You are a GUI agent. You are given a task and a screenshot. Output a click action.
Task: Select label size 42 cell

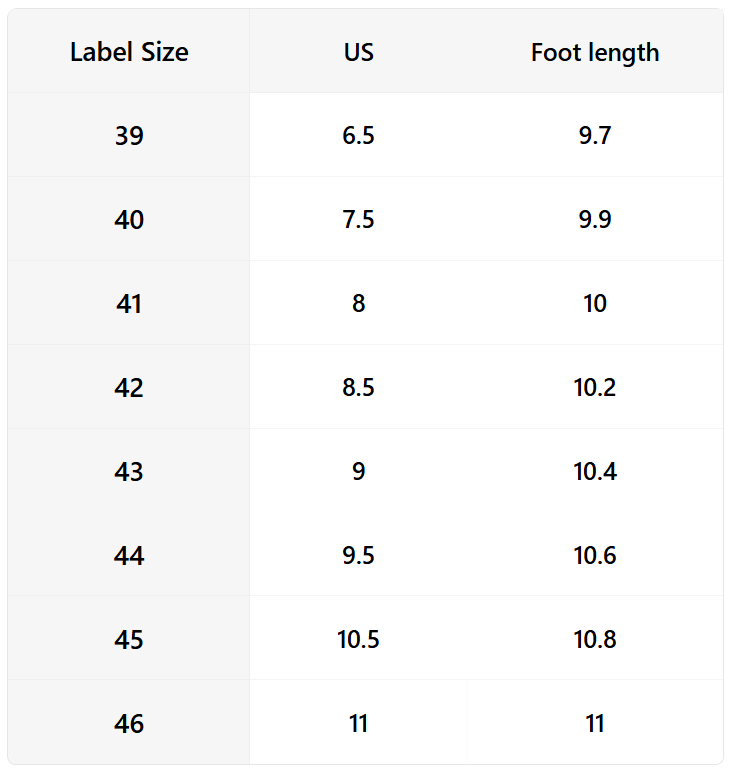coord(129,387)
